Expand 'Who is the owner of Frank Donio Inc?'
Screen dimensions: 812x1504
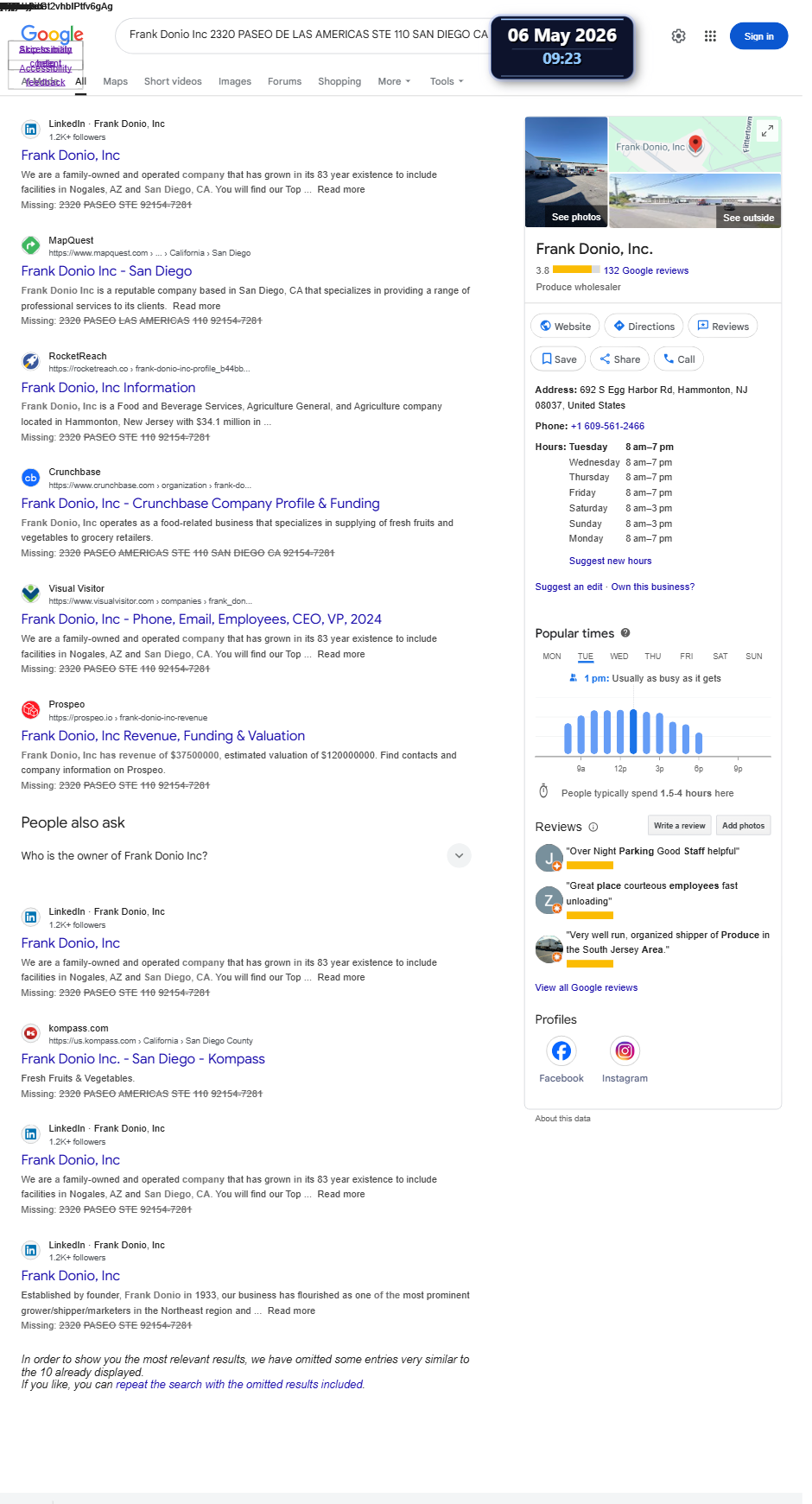[x=246, y=856]
